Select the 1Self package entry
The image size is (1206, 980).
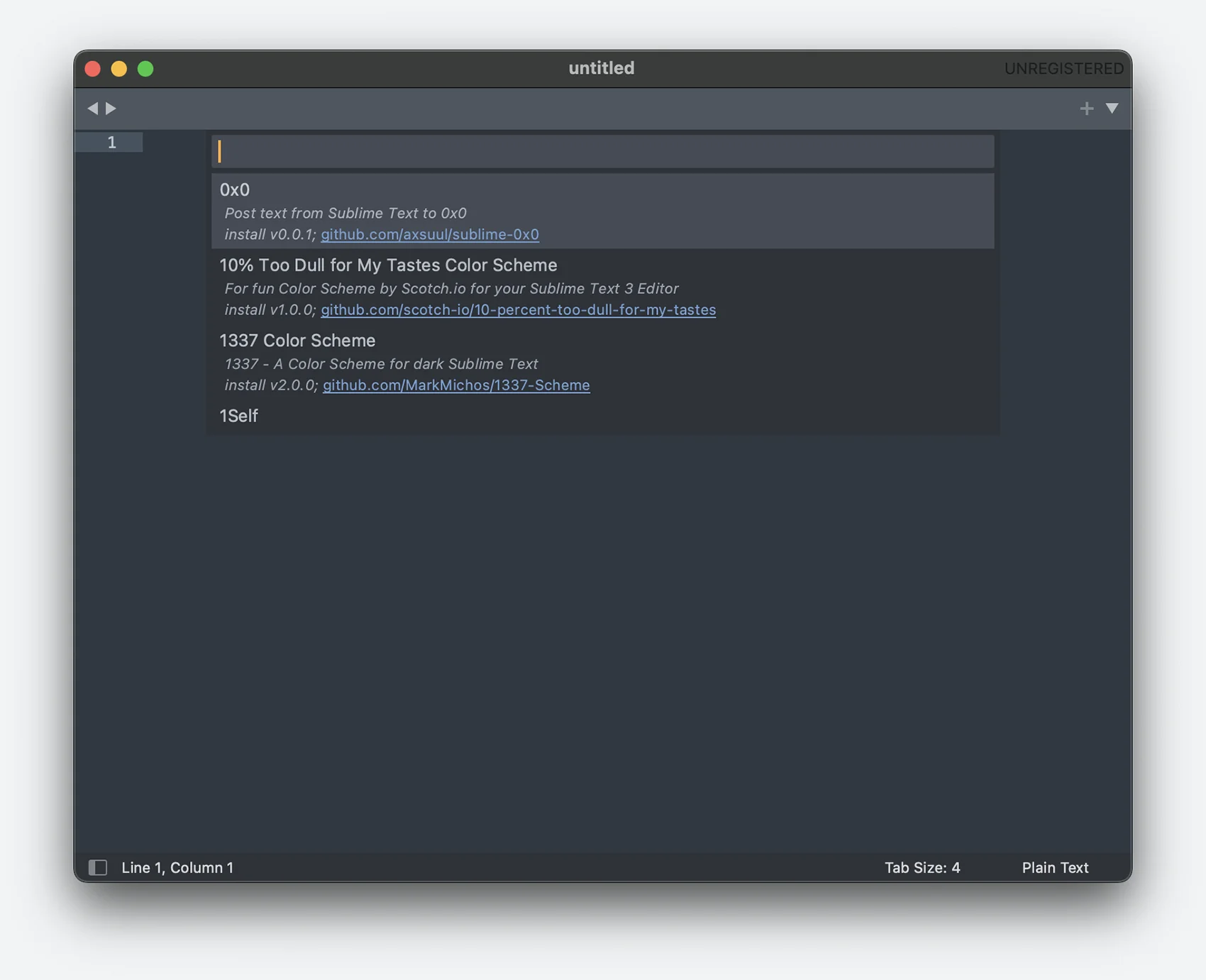(602, 416)
